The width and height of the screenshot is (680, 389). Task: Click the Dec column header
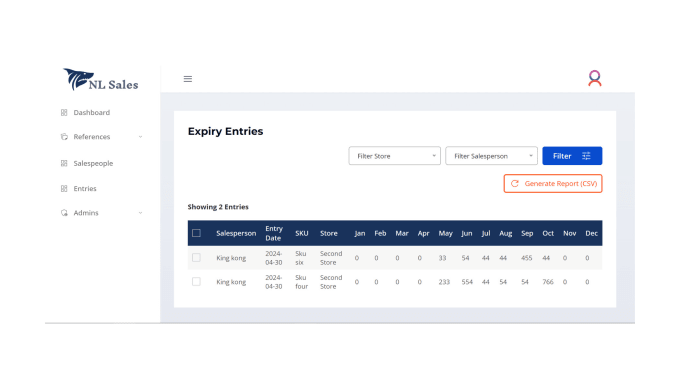point(592,233)
